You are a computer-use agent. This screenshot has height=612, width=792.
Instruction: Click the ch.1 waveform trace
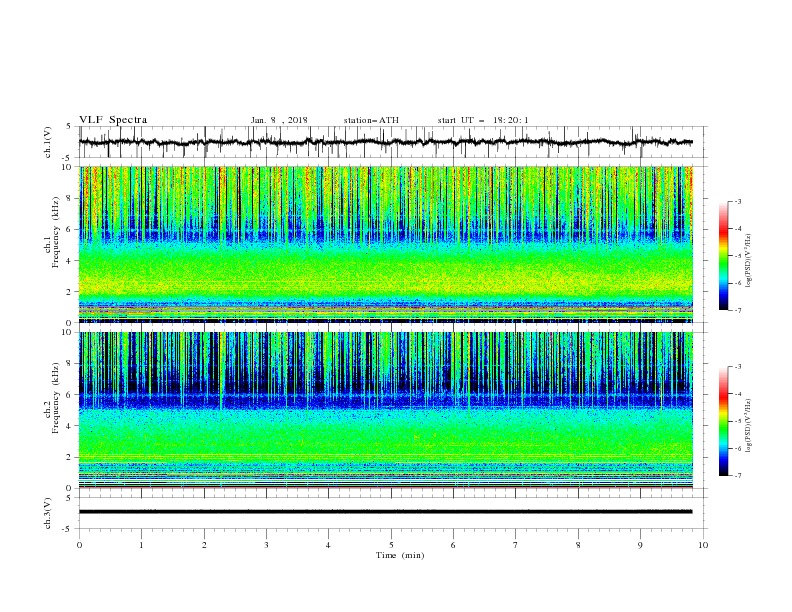(385, 142)
